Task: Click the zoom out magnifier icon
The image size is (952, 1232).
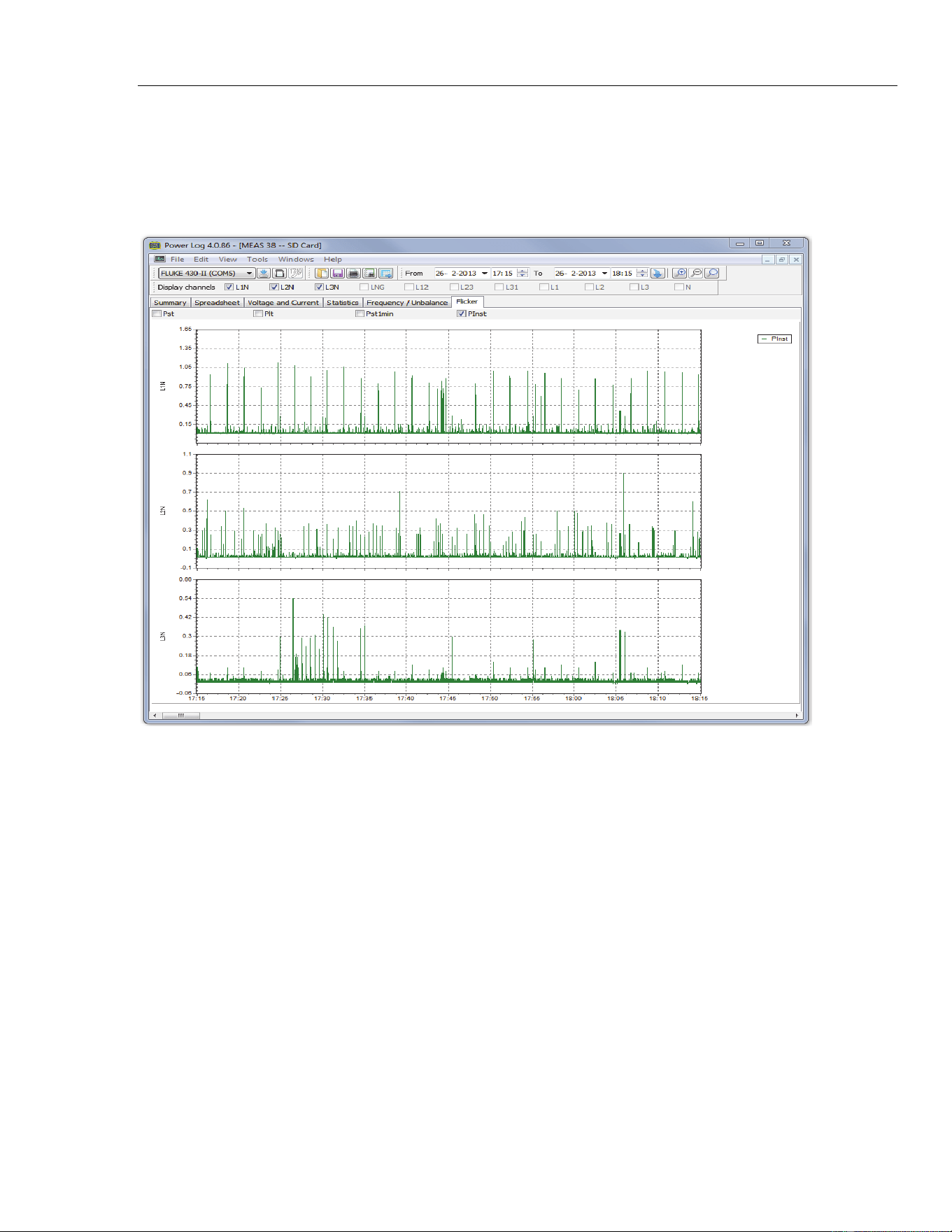Action: pos(695,274)
